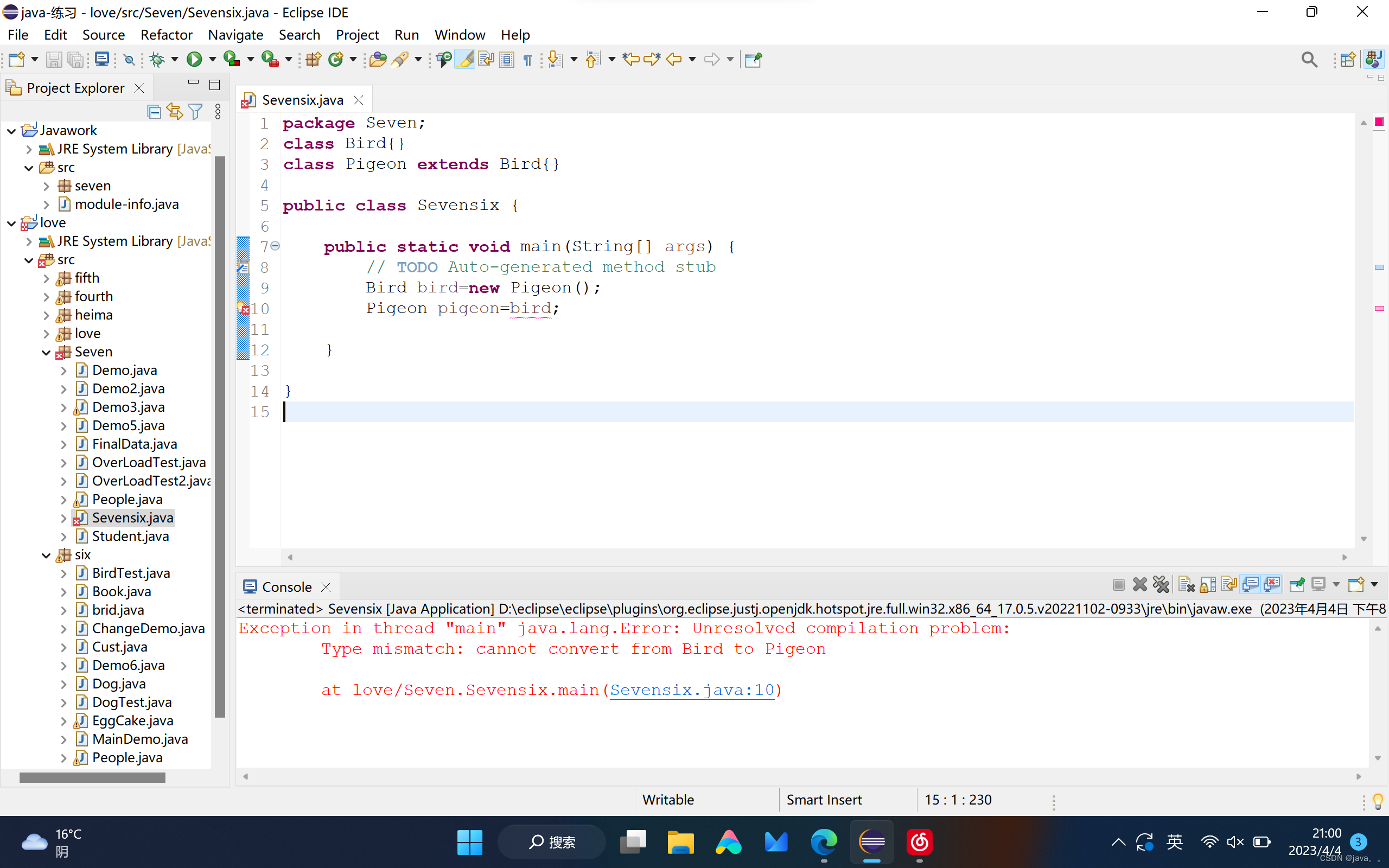
Task: Open the Refactor menu
Action: click(166, 34)
